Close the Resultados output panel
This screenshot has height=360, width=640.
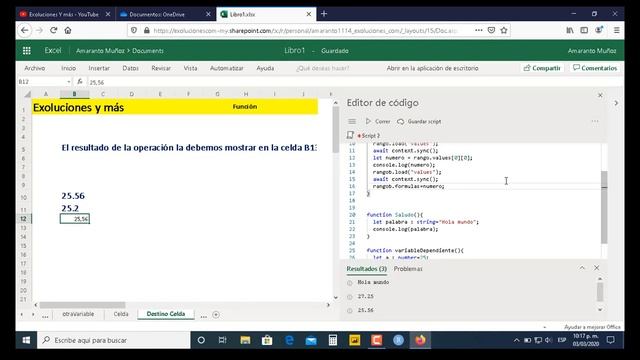coord(597,268)
